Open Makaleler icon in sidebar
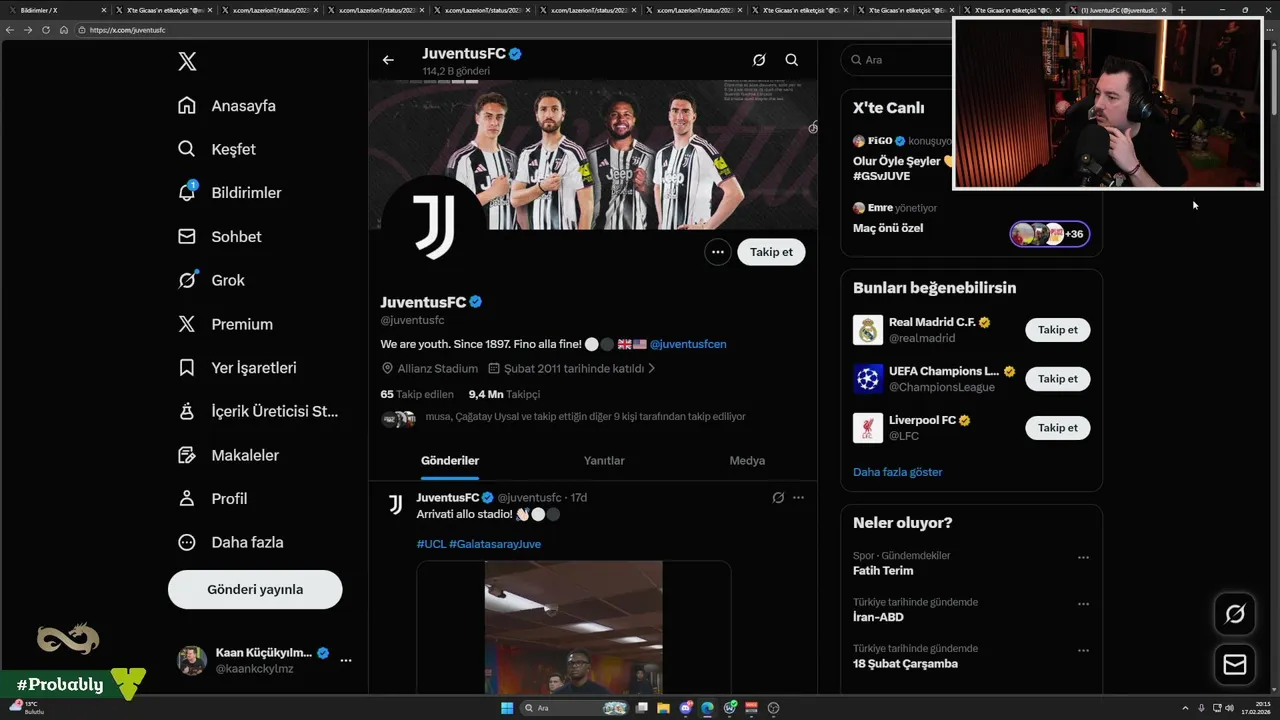This screenshot has height=720, width=1280. 186,455
